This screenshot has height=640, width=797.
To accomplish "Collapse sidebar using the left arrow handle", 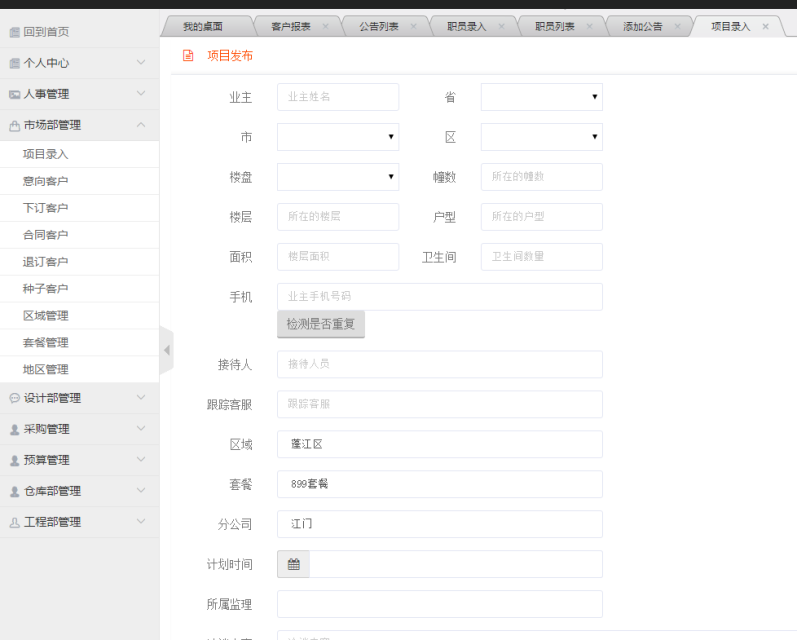I will pos(166,350).
